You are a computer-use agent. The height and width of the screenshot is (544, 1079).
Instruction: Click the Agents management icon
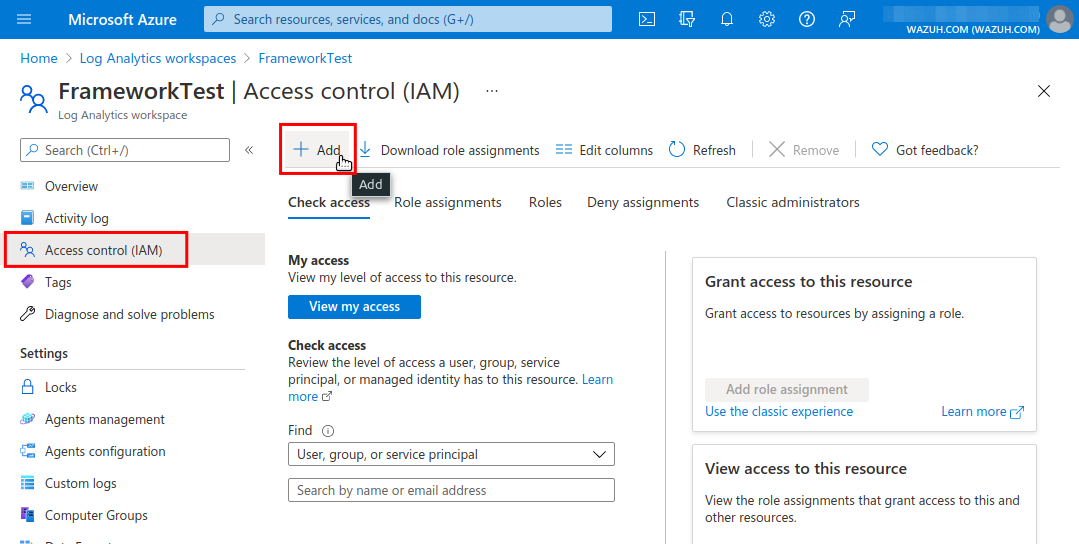(28, 419)
